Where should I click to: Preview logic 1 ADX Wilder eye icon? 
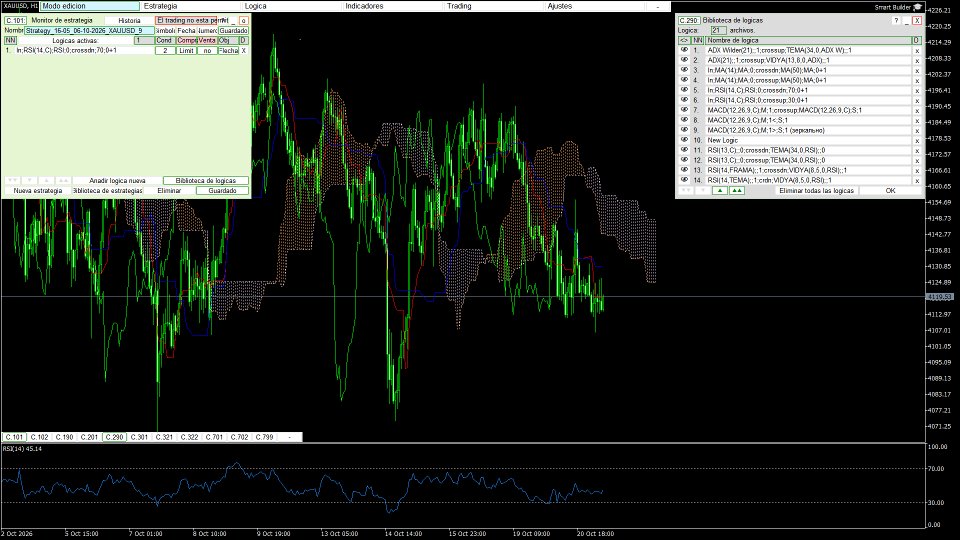tap(684, 50)
